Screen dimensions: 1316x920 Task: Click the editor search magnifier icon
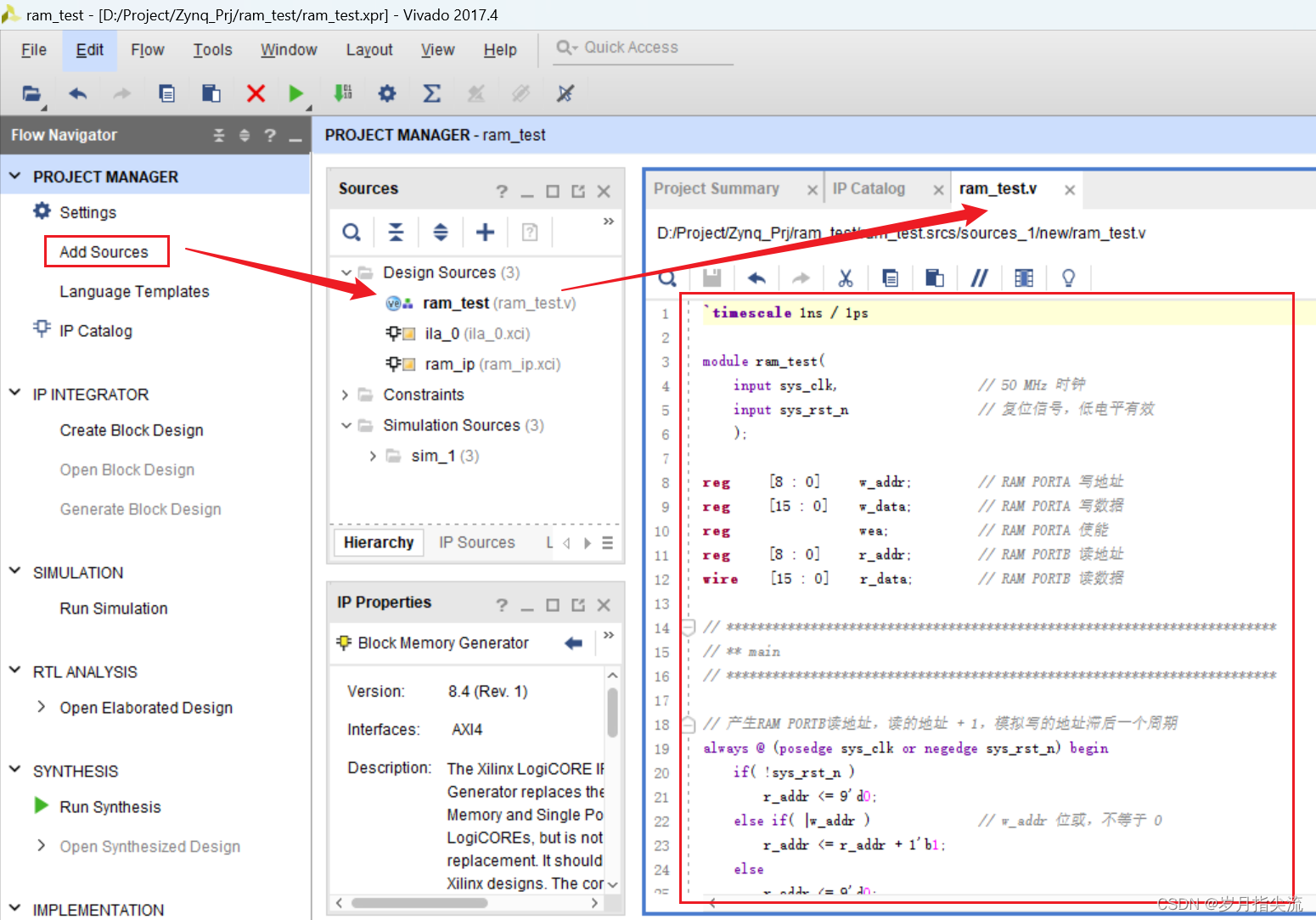[x=668, y=278]
